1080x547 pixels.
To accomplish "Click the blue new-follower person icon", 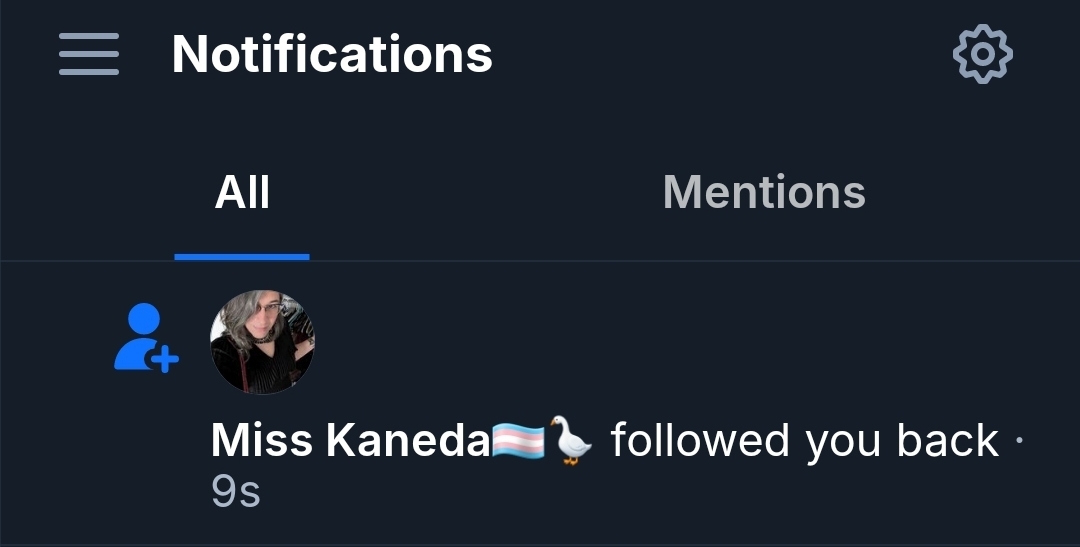I will click(146, 338).
